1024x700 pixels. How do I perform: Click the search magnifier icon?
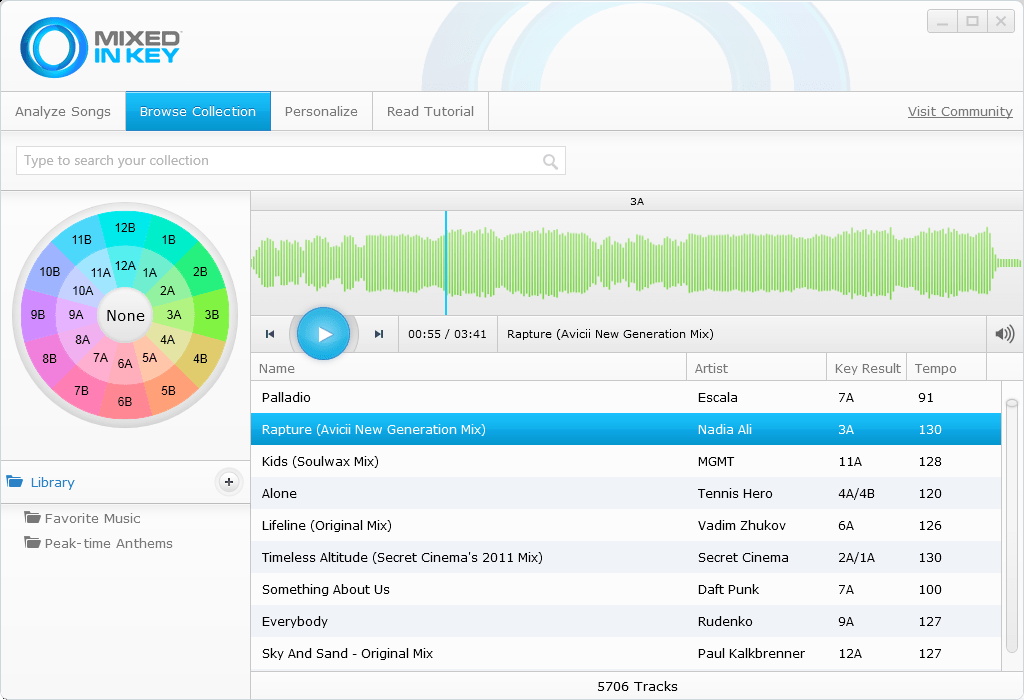click(550, 161)
